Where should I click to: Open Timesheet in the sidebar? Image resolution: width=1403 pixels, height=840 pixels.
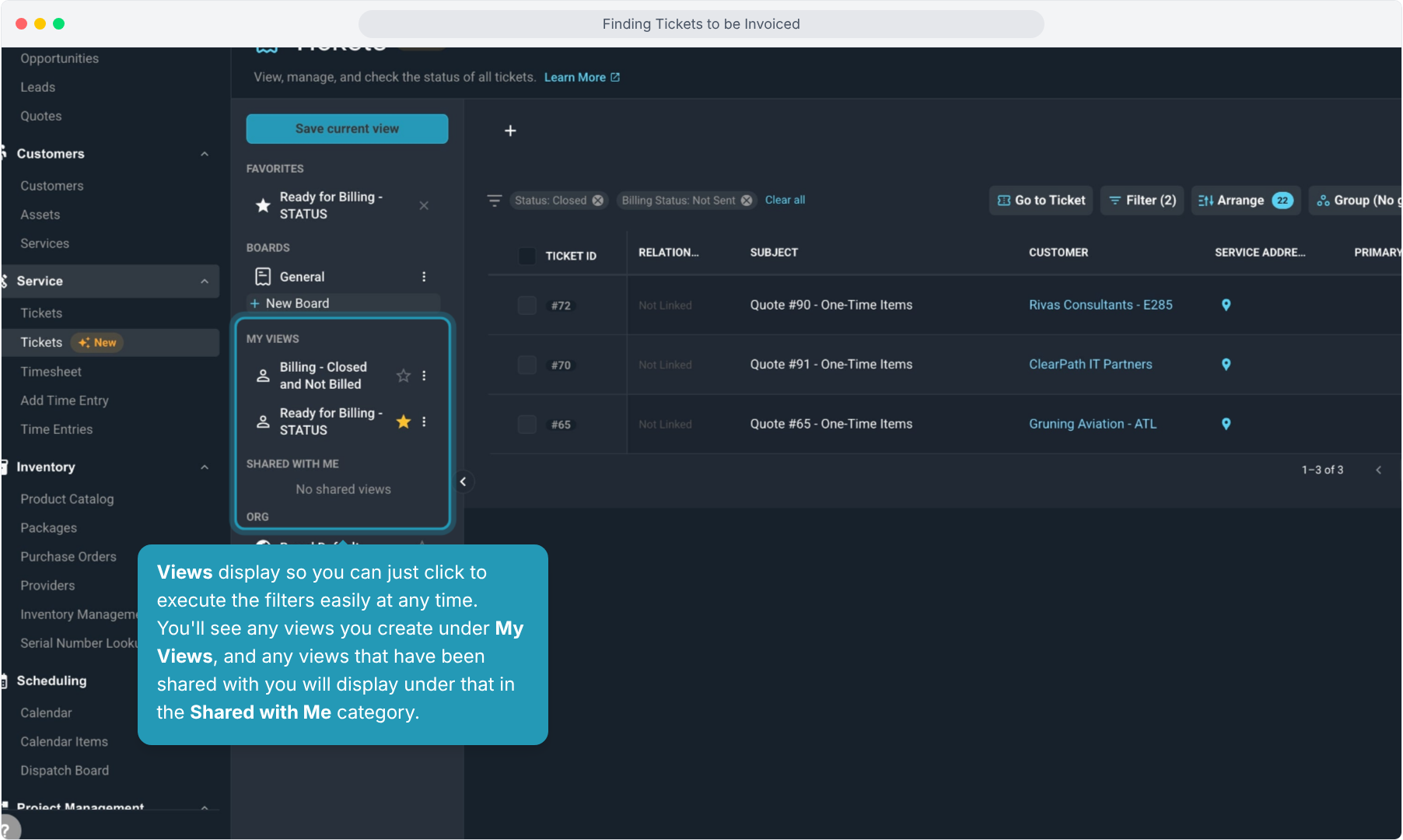[51, 372]
